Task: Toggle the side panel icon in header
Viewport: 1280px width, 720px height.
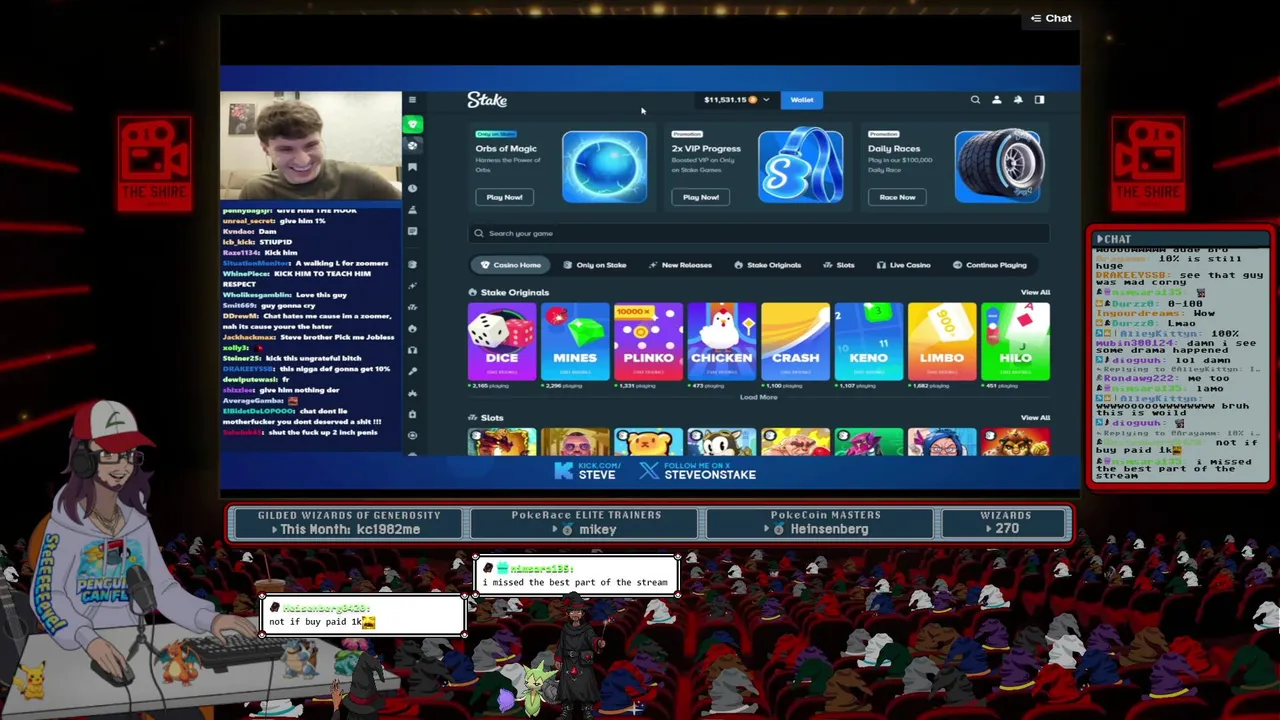Action: coord(1039,100)
